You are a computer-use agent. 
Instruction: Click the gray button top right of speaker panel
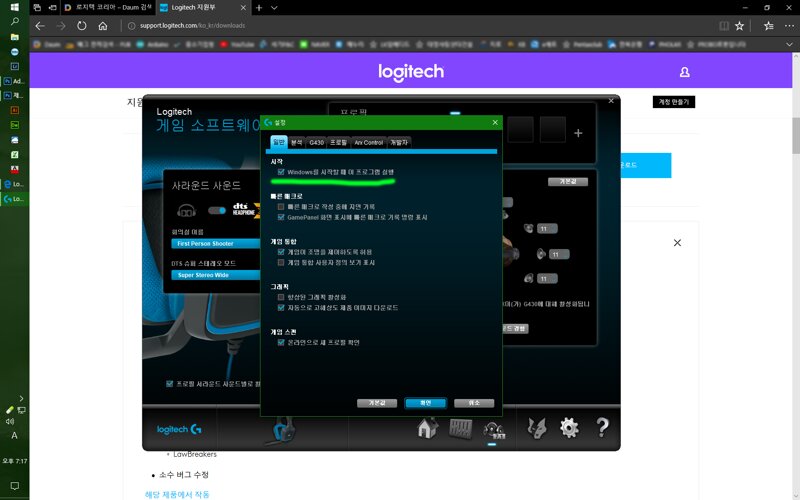point(568,182)
